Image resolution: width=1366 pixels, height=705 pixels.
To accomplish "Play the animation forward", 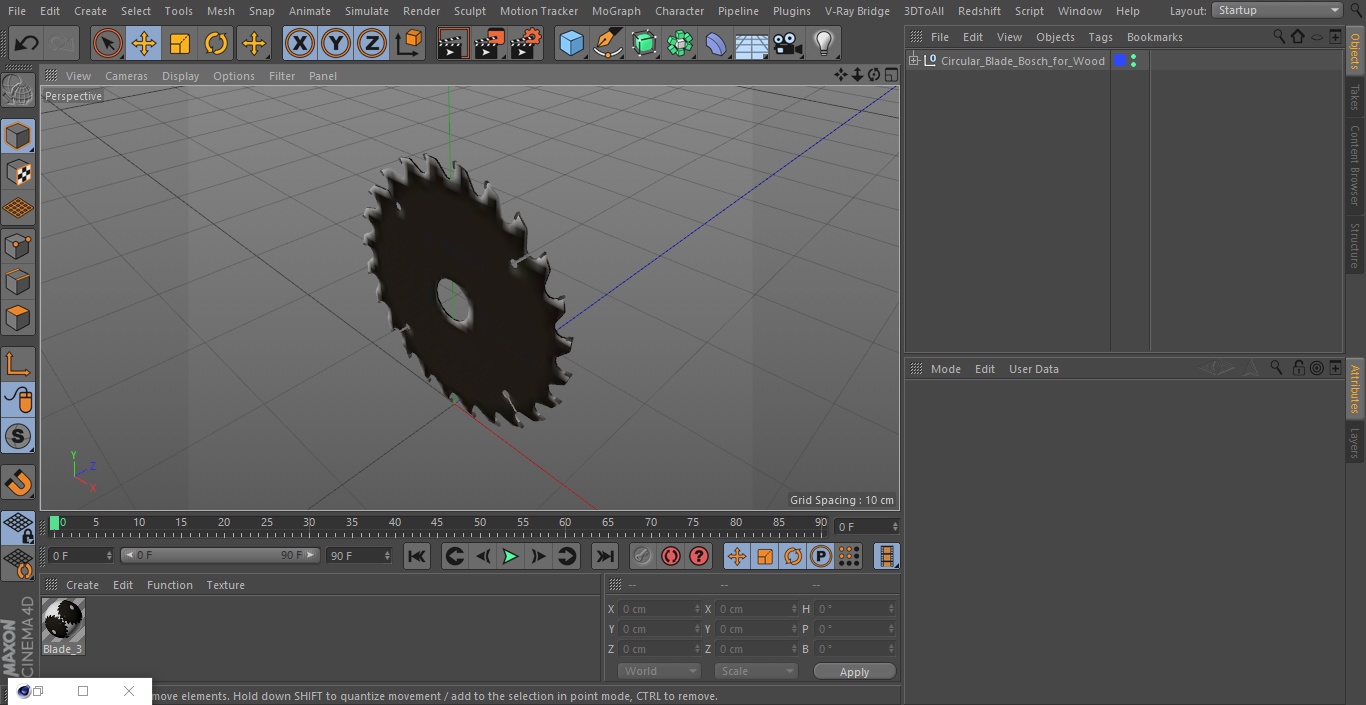I will (510, 556).
